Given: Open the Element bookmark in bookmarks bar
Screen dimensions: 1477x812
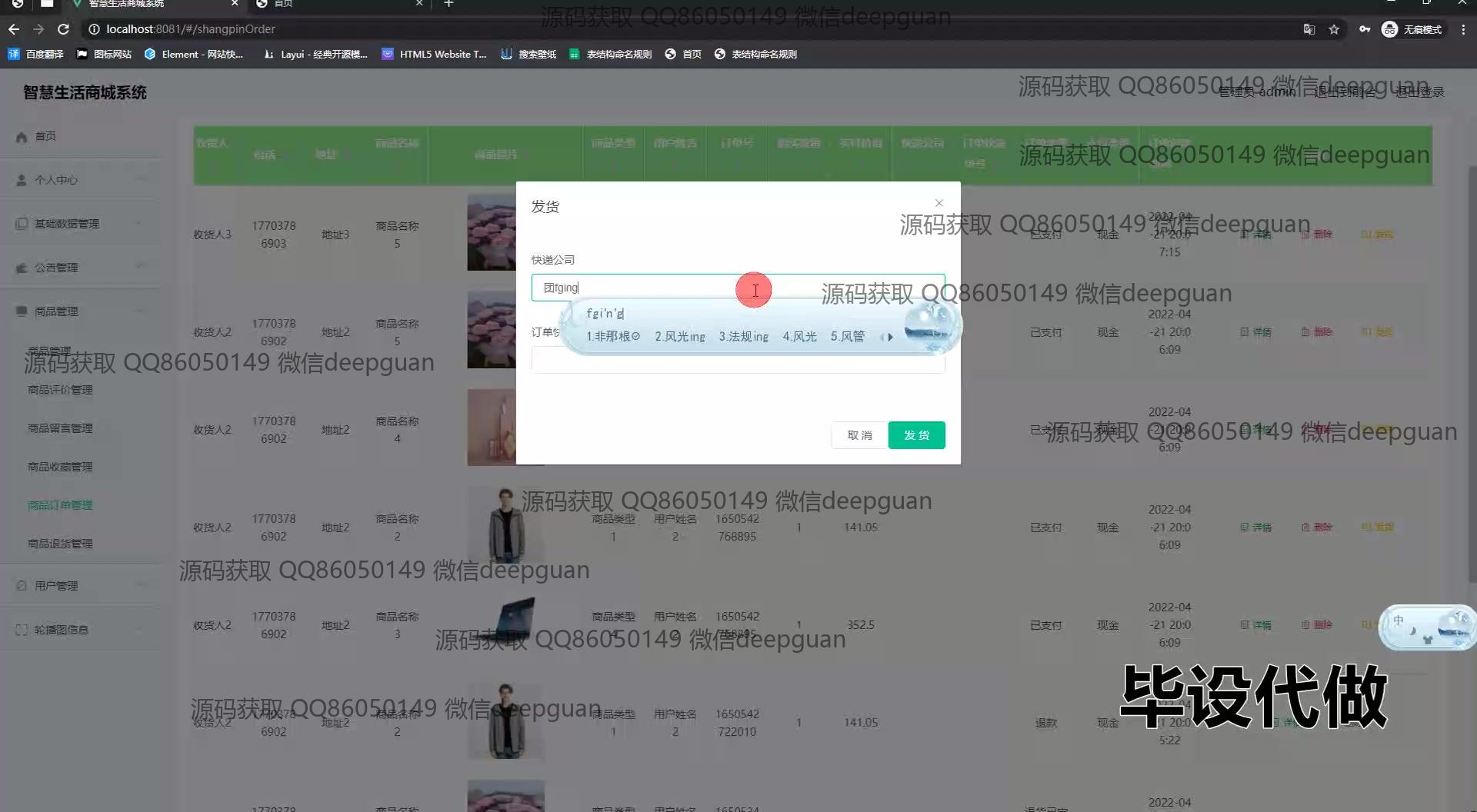Looking at the screenshot, I should [x=193, y=55].
